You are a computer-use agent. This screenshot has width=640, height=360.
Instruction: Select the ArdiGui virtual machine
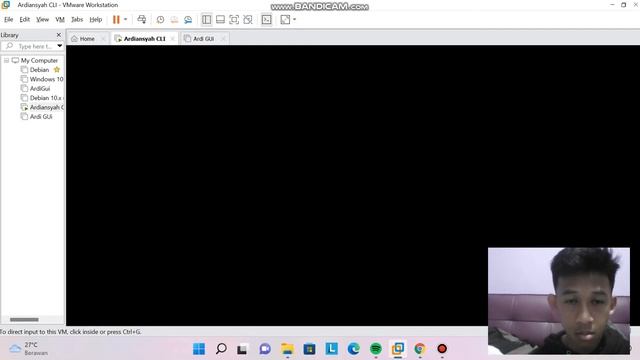(40, 89)
